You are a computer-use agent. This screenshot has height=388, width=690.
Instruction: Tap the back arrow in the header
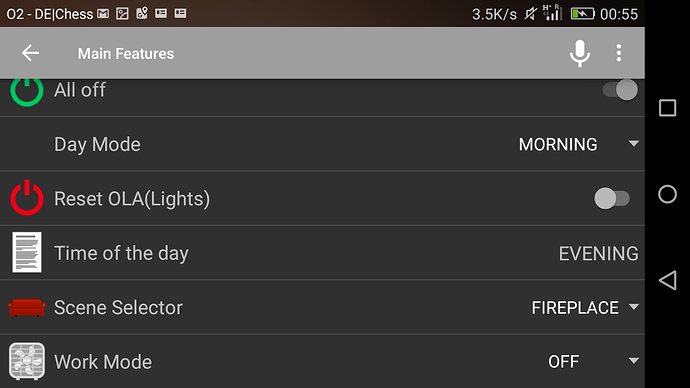click(x=30, y=53)
